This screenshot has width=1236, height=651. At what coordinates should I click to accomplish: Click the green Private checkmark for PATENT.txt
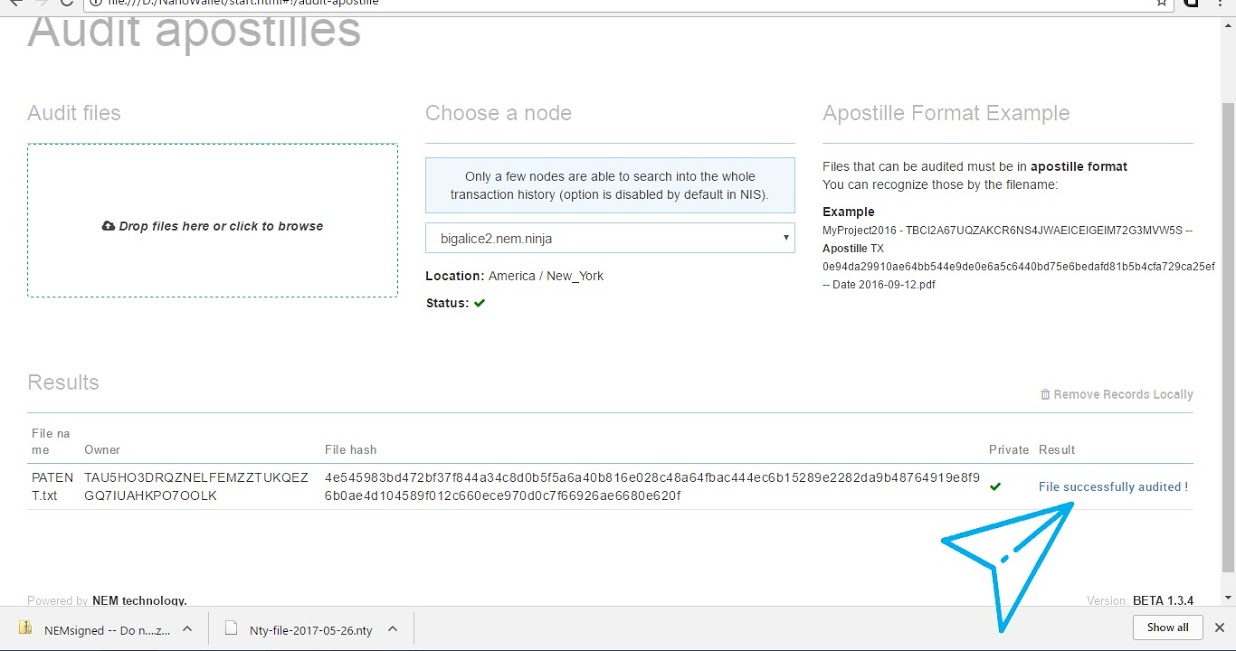pos(995,487)
